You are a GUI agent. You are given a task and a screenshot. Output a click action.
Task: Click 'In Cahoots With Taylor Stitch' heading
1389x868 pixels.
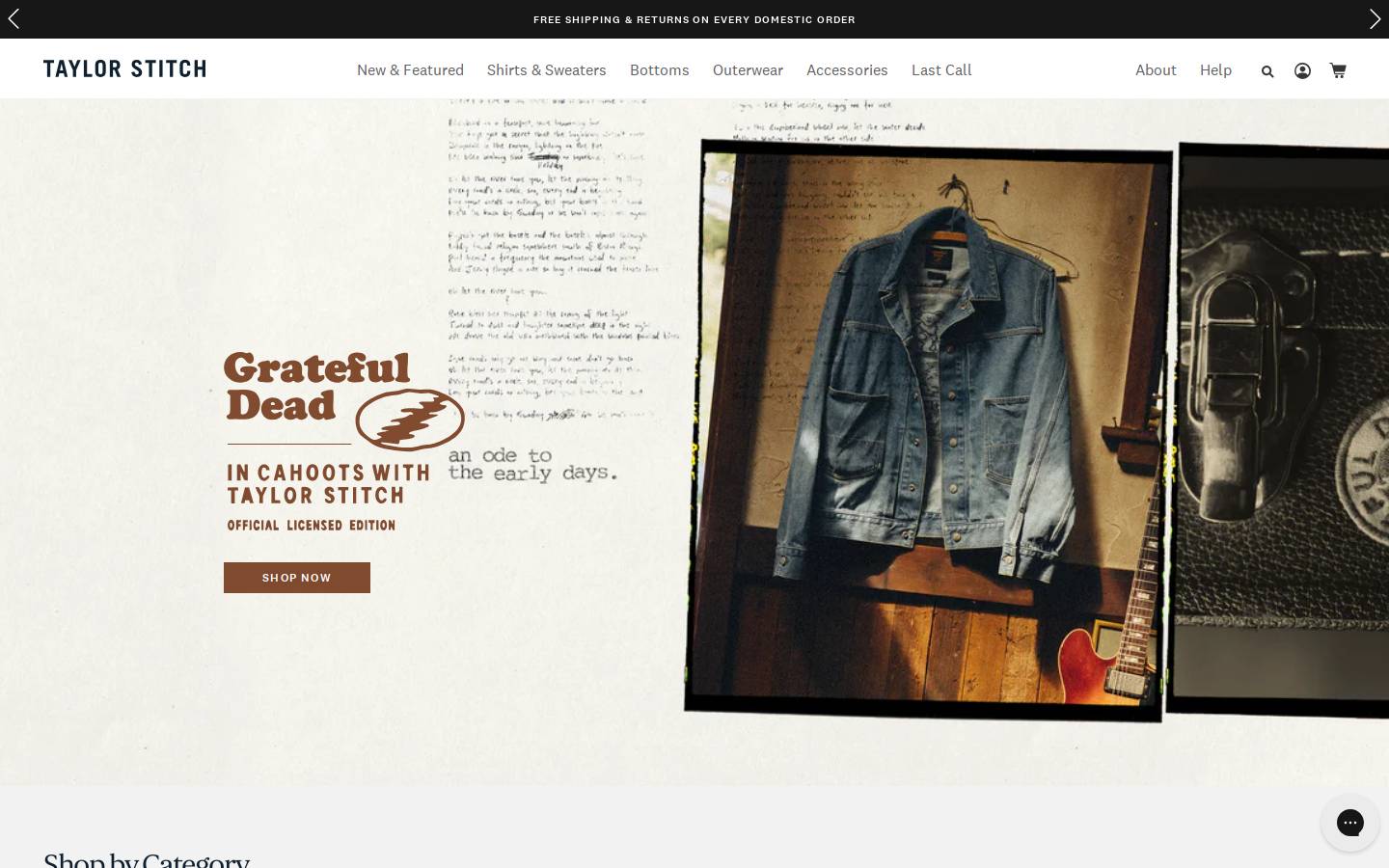click(328, 484)
